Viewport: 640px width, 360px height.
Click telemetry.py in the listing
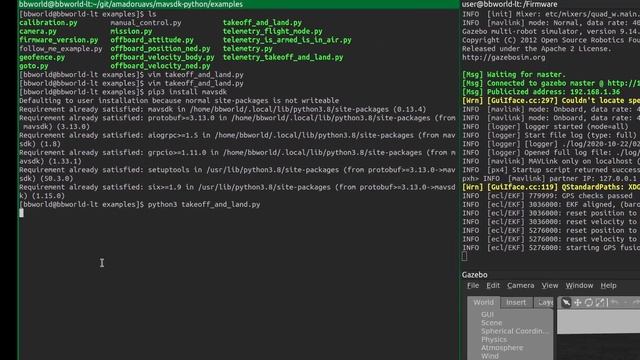[248, 49]
